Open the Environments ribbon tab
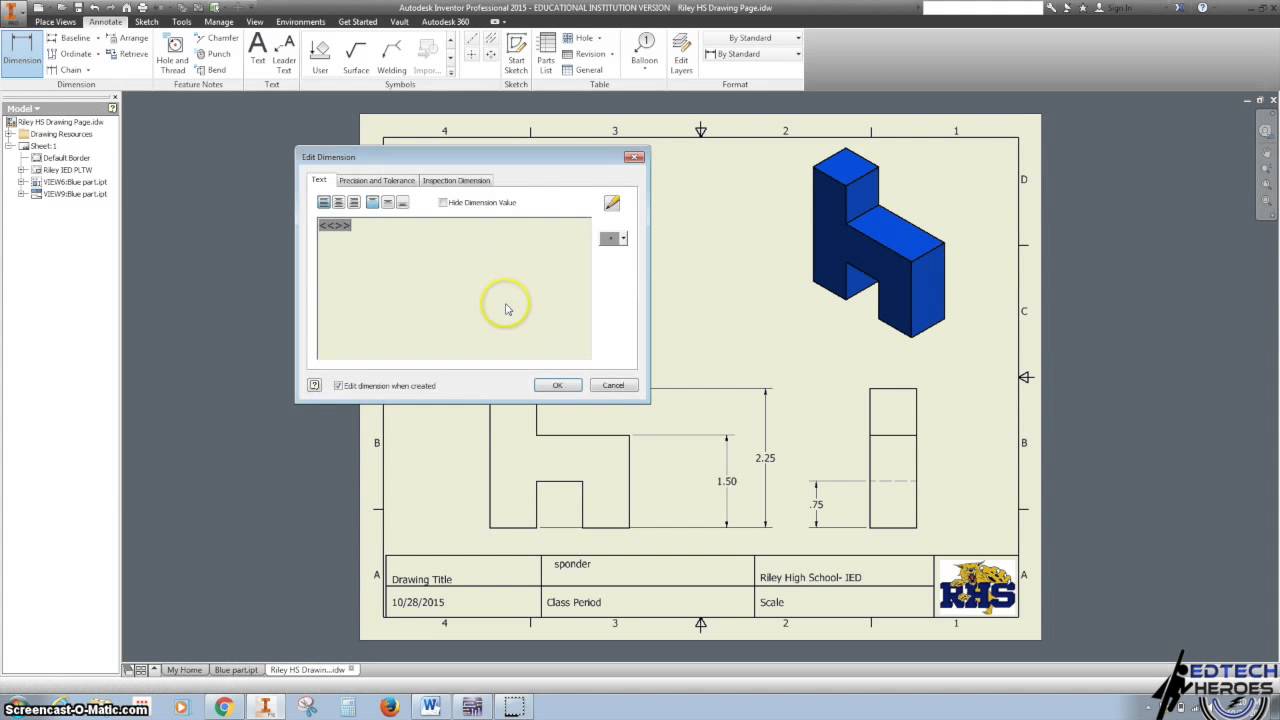 (301, 21)
